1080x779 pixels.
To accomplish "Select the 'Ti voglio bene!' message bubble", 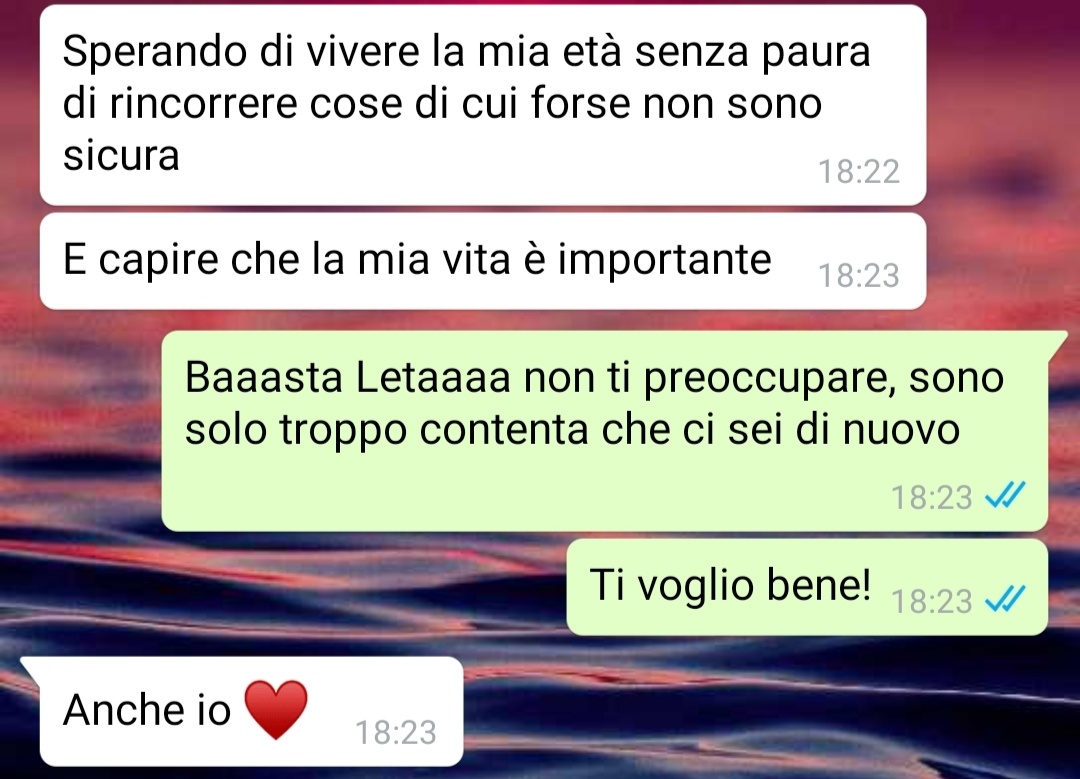I will click(807, 587).
